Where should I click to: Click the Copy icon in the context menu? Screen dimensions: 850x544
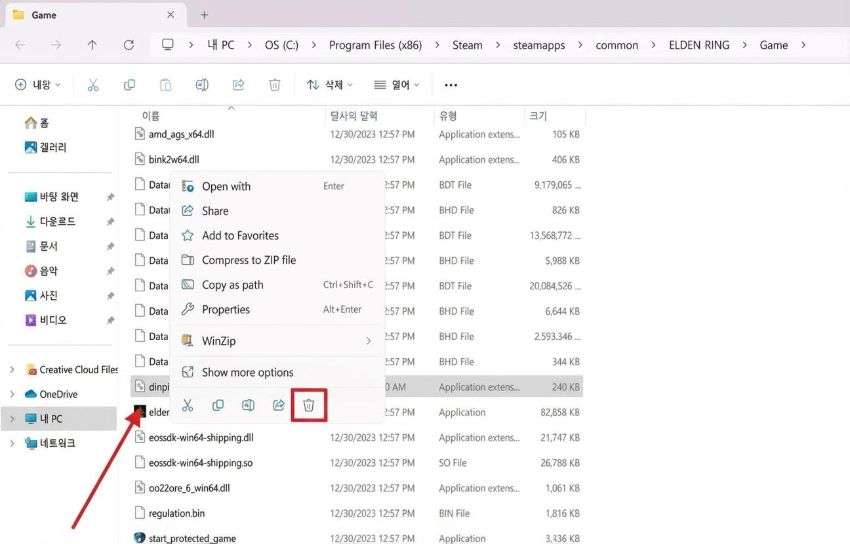(218, 405)
